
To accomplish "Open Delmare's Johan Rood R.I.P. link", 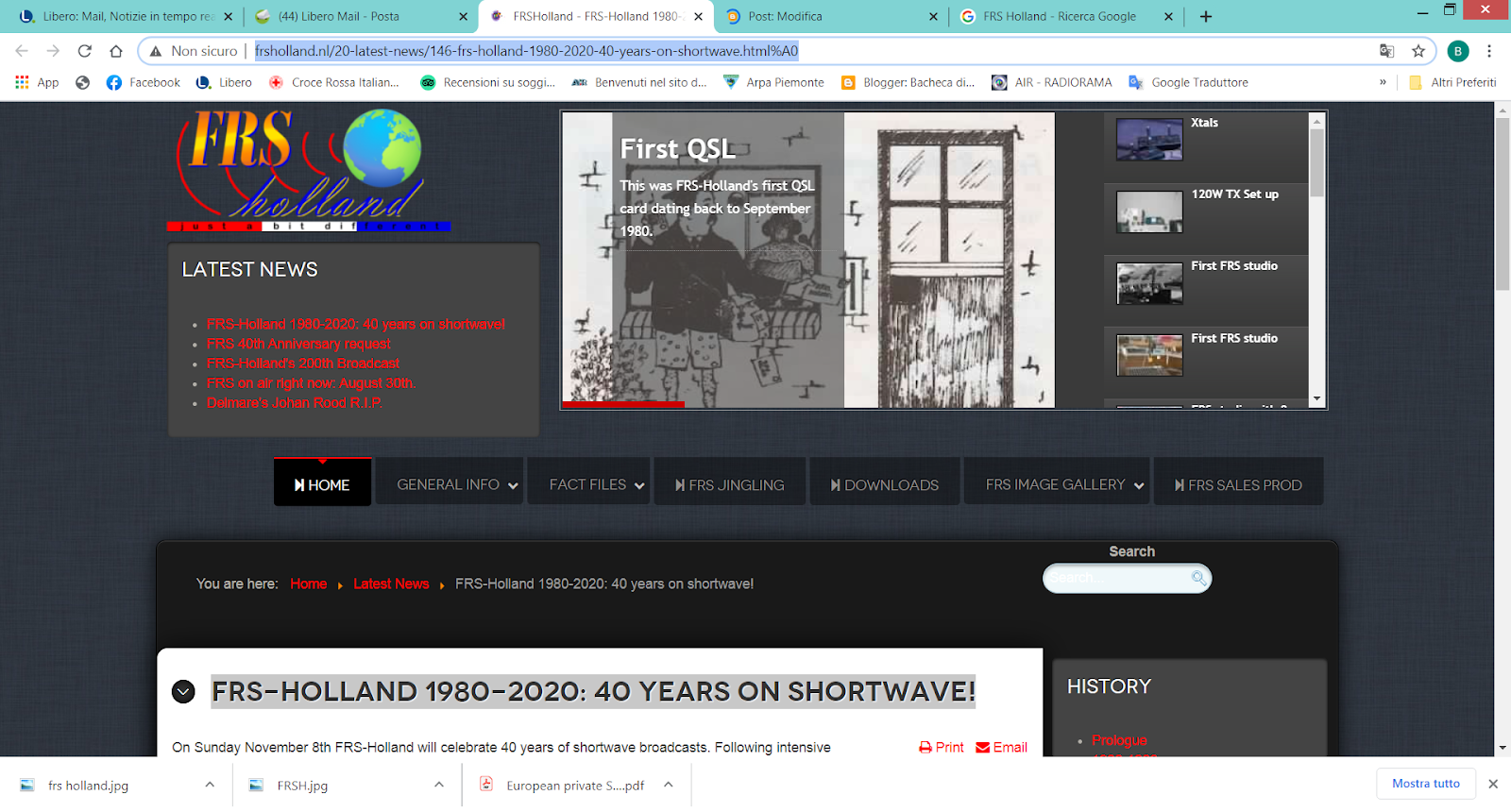I will (x=295, y=403).
